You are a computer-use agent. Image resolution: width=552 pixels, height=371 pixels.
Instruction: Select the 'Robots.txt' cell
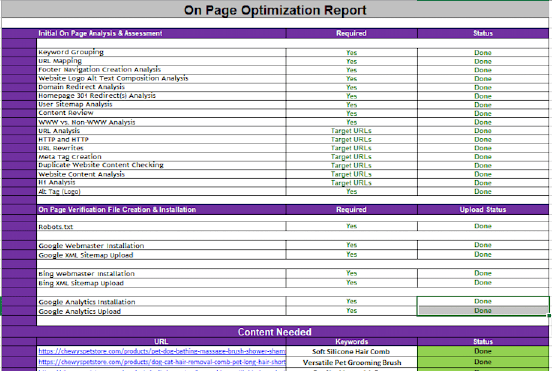162,226
